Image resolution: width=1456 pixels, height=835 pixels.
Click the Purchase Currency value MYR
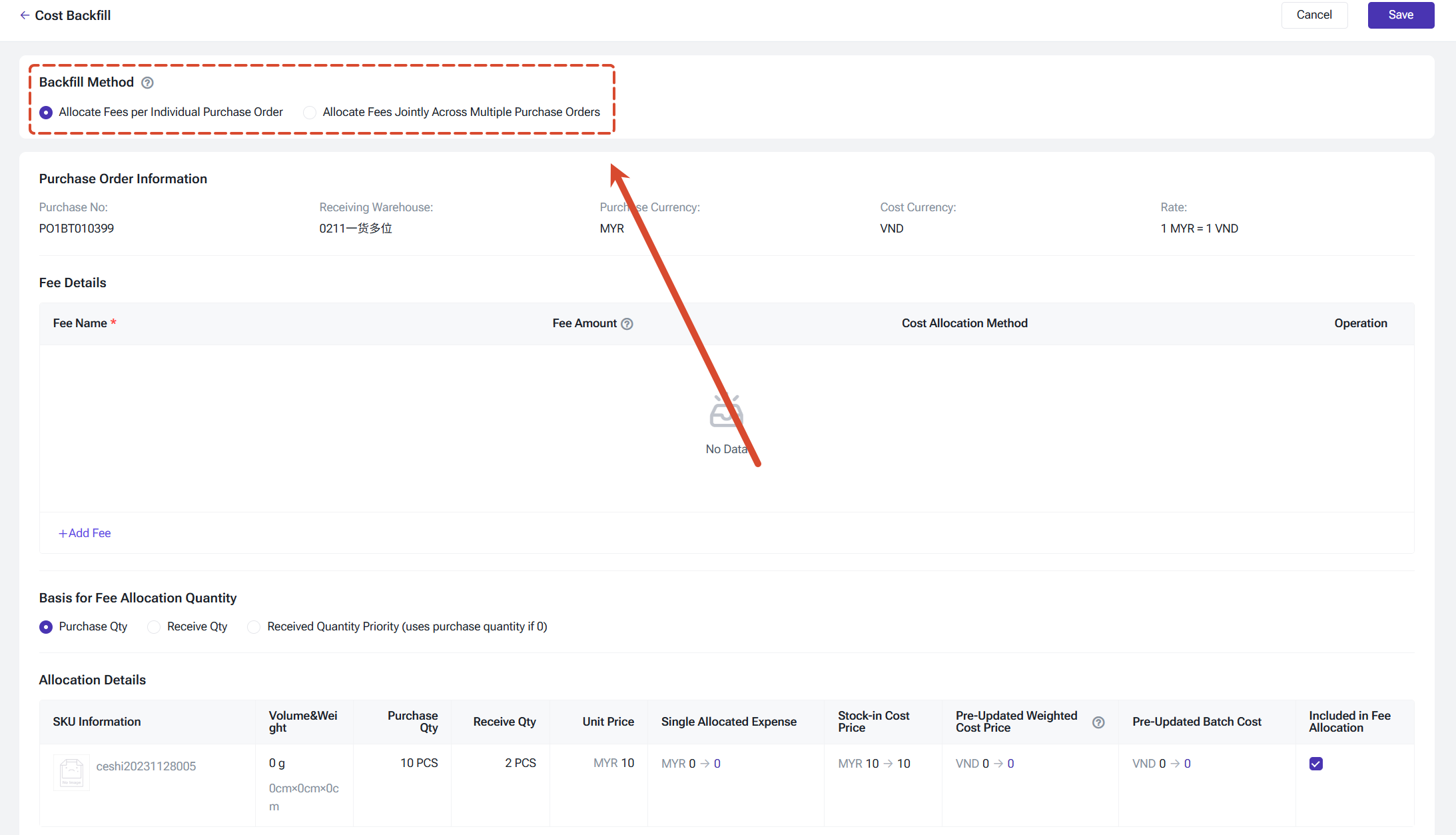pyautogui.click(x=612, y=229)
